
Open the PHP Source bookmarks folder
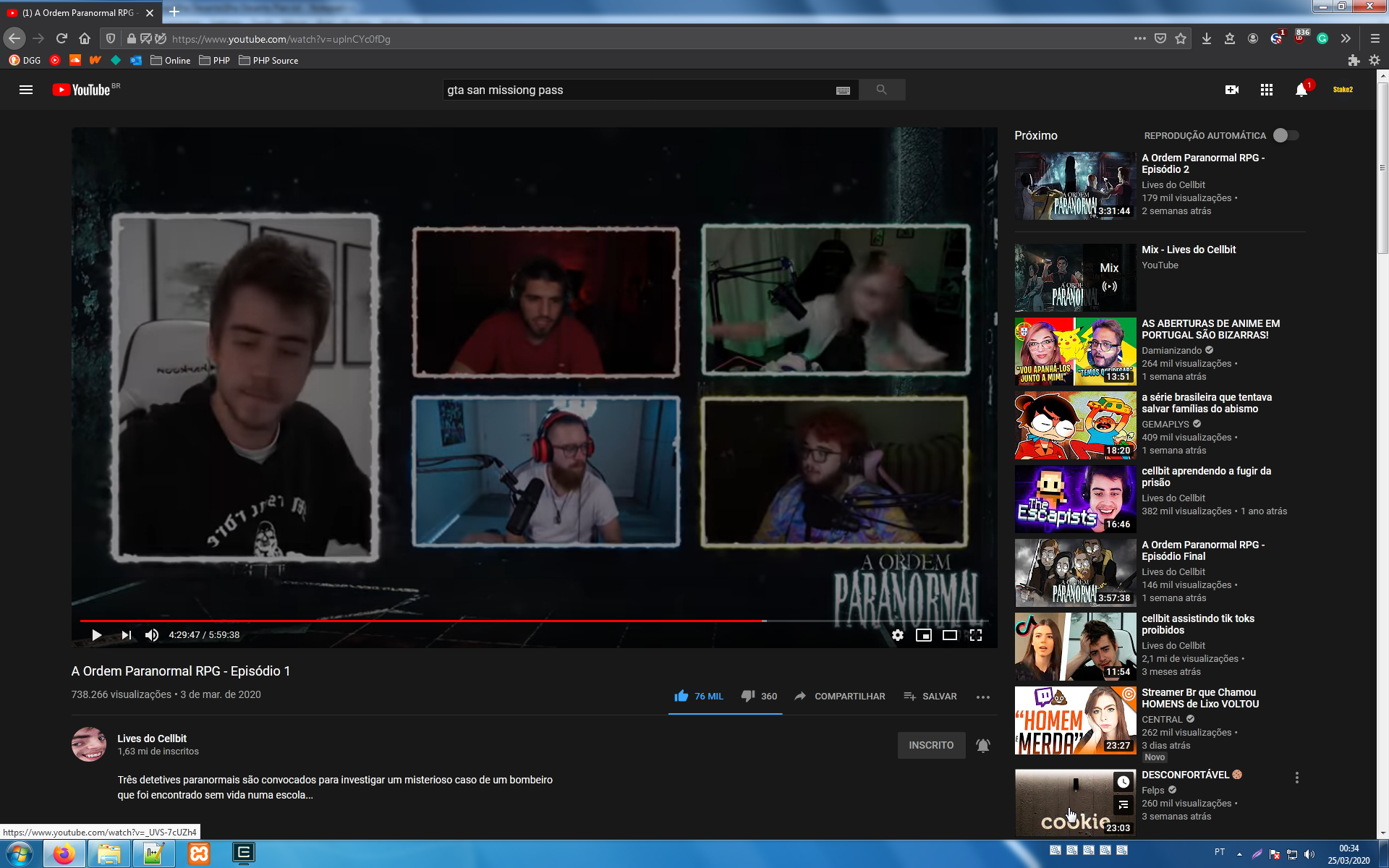click(268, 61)
